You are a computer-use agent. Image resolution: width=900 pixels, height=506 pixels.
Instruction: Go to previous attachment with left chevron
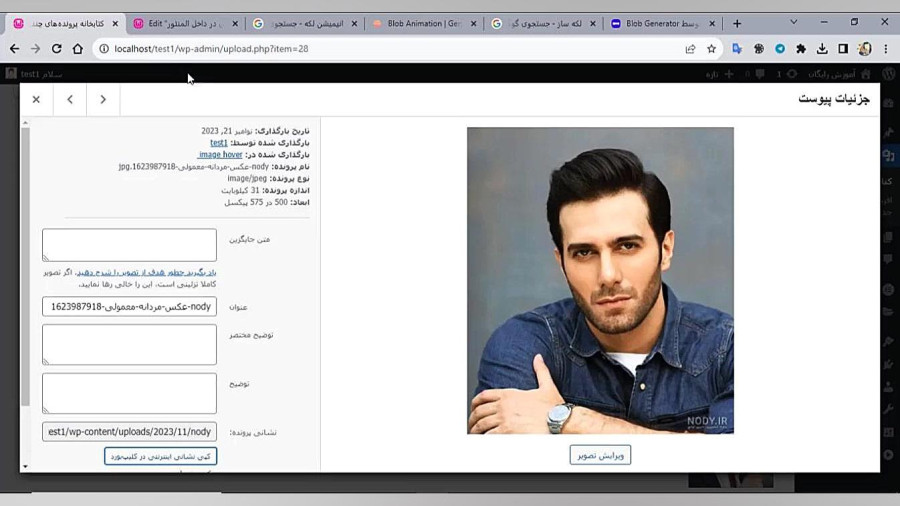(x=70, y=99)
